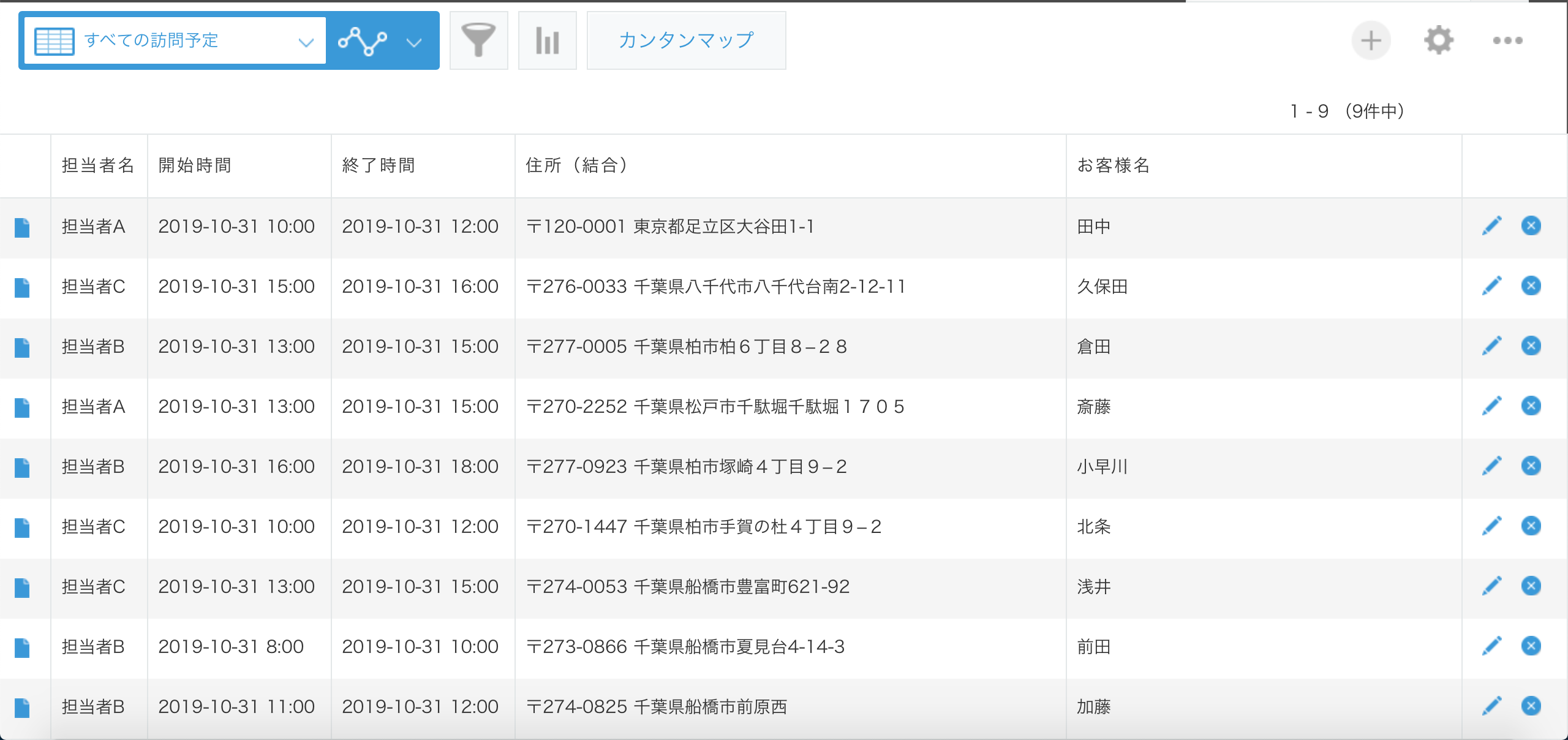The image size is (1568, 740).
Task: Edit the 北条 record with pencil icon
Action: [1491, 526]
